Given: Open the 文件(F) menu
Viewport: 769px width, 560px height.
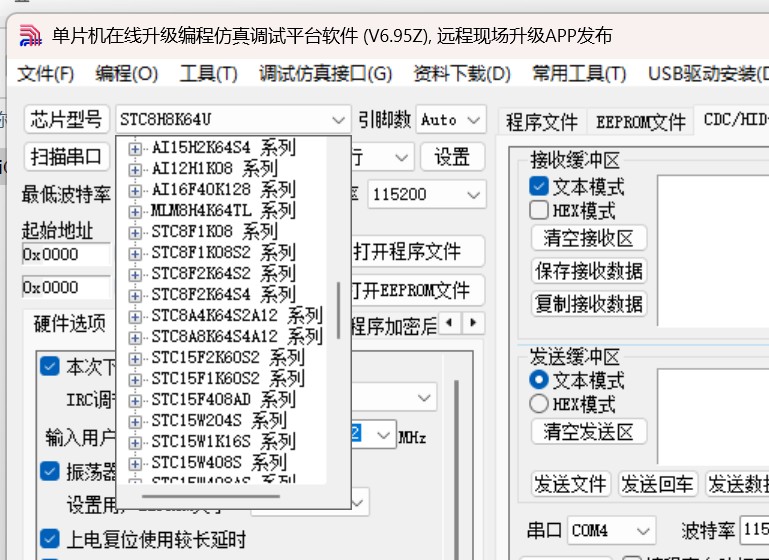Looking at the screenshot, I should coord(46,74).
